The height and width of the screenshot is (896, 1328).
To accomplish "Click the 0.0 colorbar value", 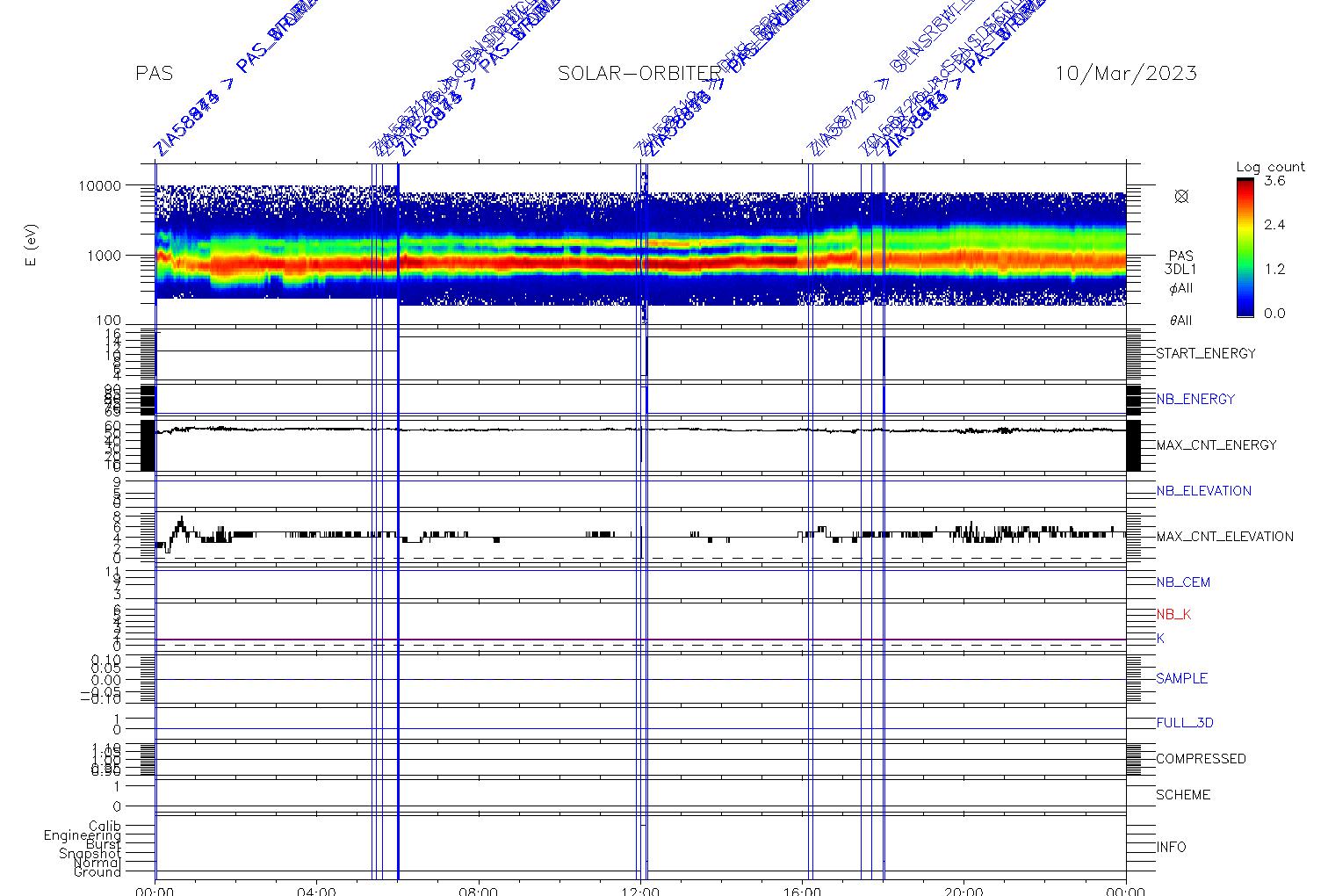I will click(1274, 313).
